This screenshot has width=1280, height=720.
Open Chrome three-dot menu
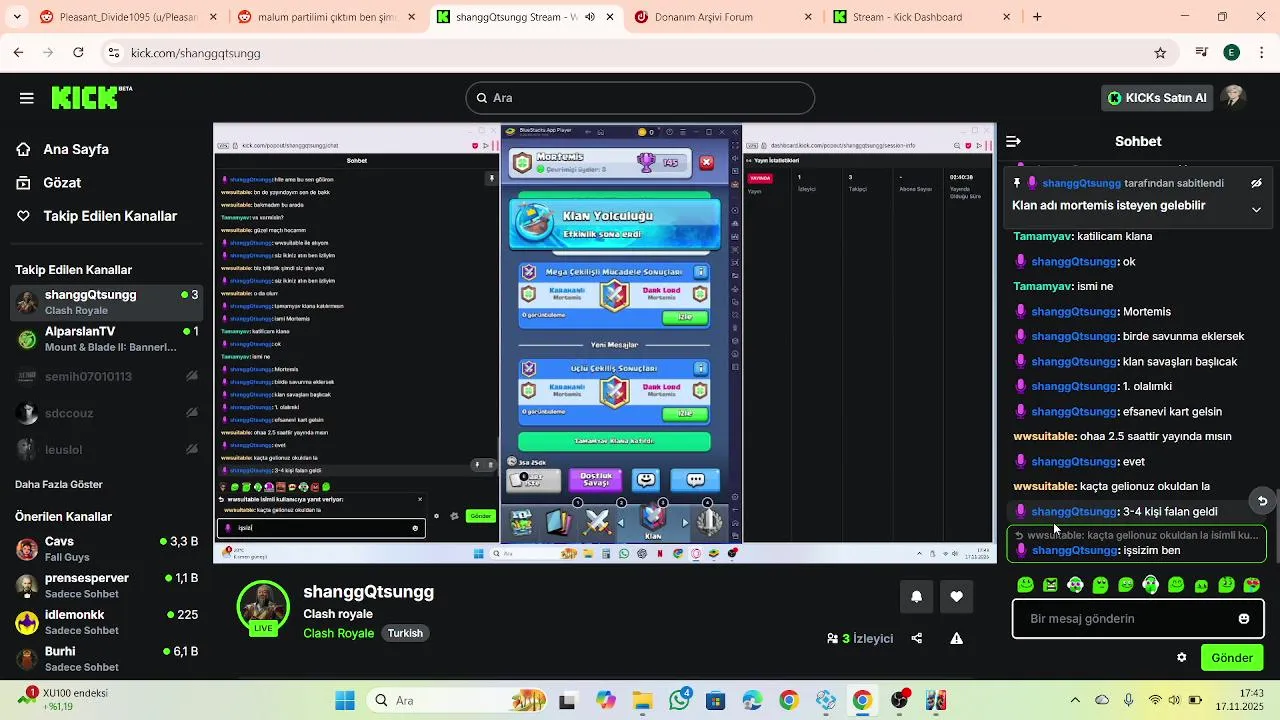point(1261,53)
